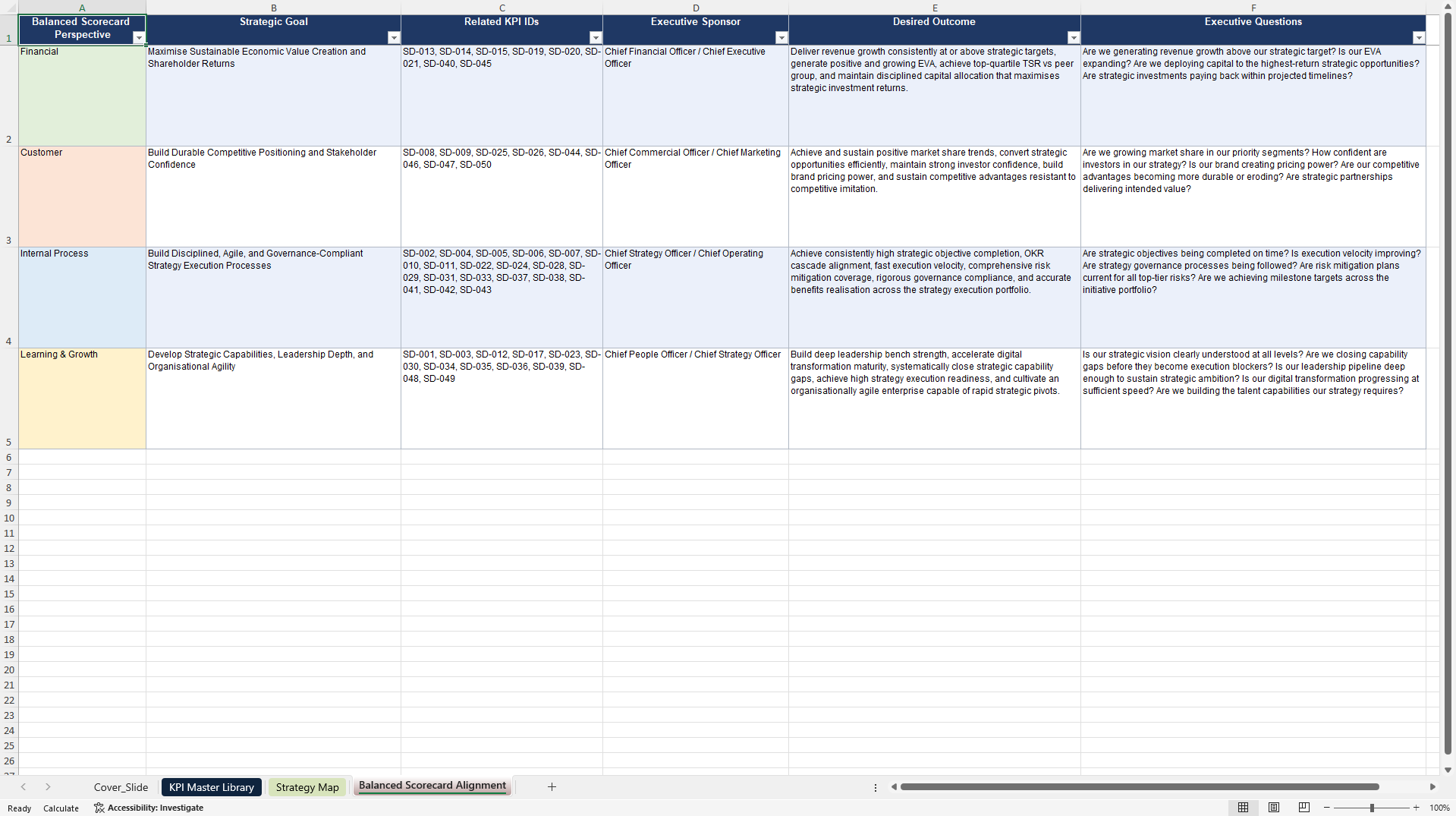Select KPI IDs cell starting with SD-002
This screenshot has width=1456, height=816.
[502, 298]
